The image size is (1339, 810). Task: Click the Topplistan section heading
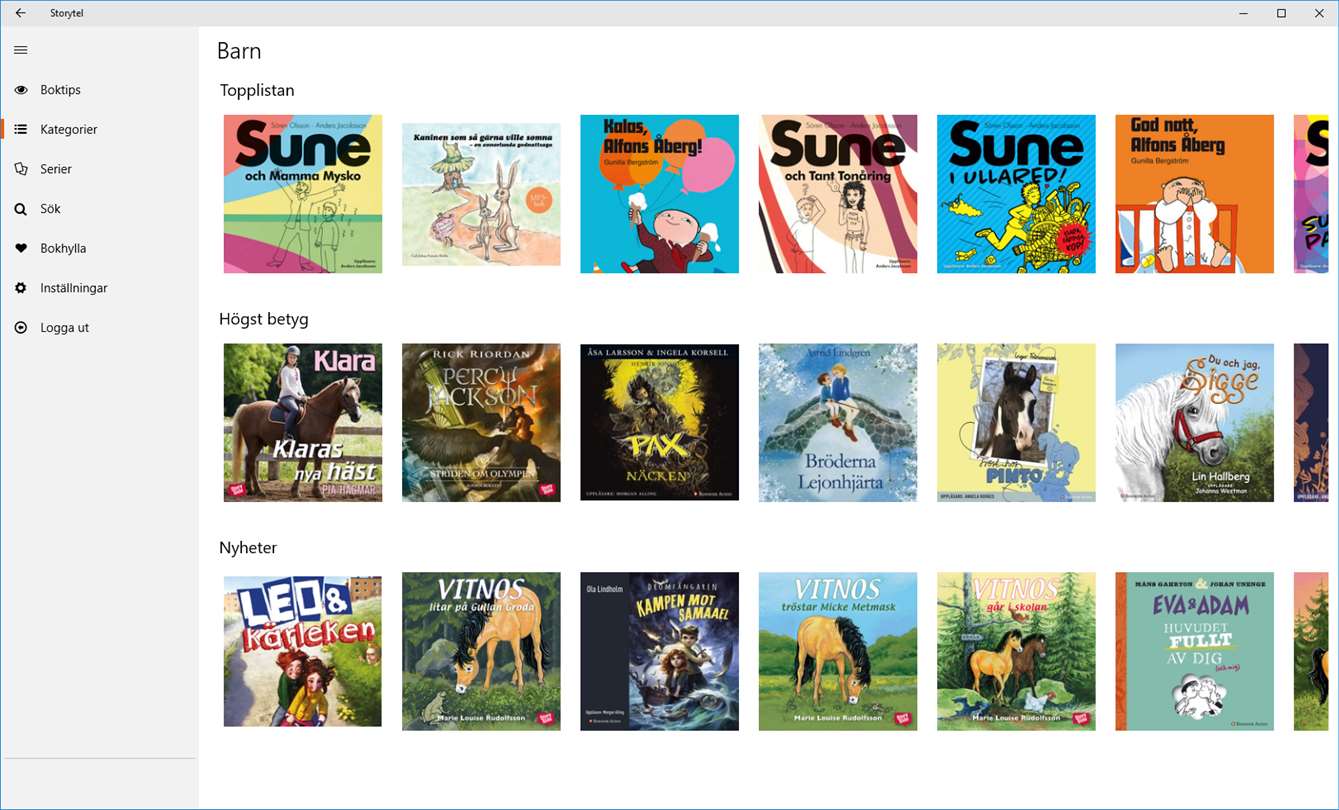point(257,90)
